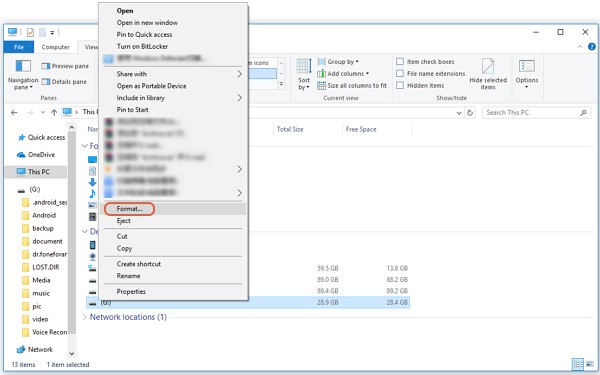
Task: Click the search magnifier icon
Action: point(583,112)
